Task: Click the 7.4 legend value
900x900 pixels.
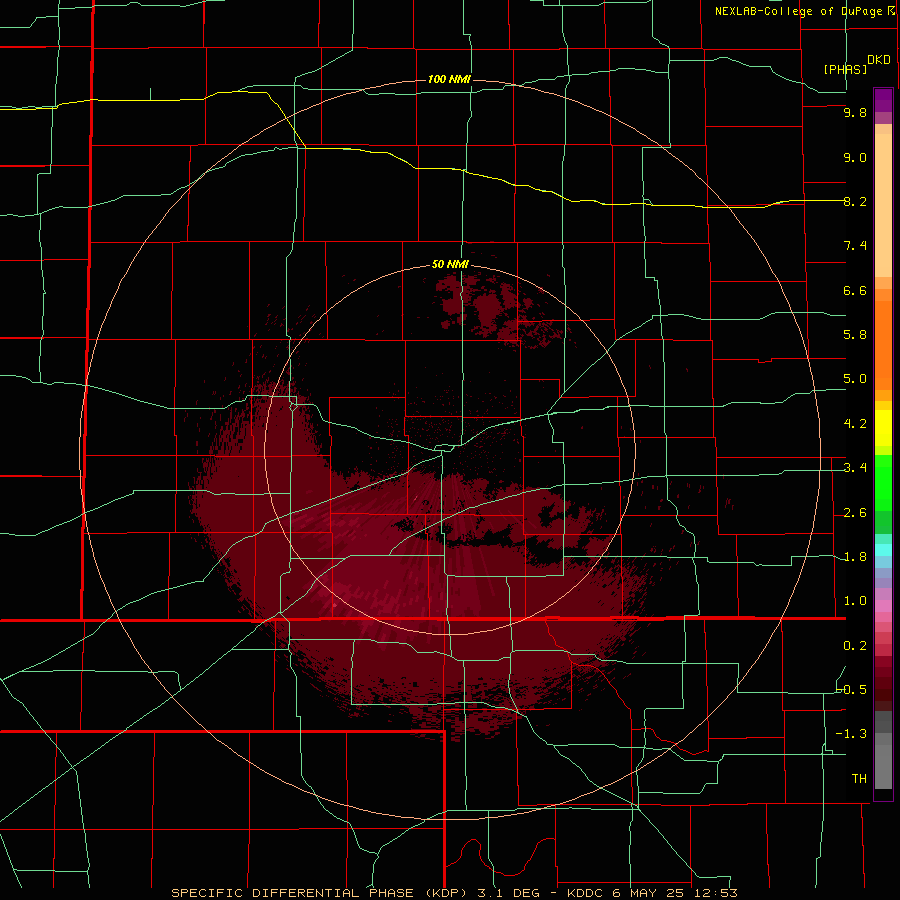Action: (855, 246)
